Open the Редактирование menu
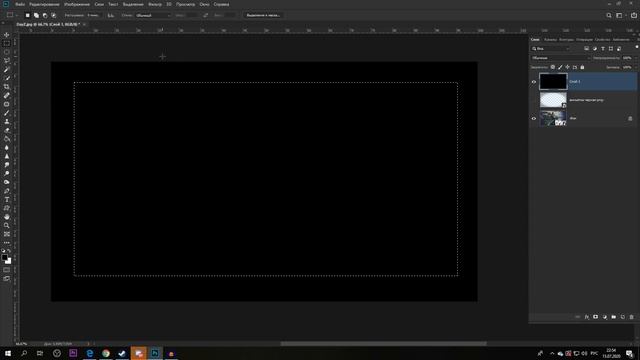This screenshot has width=640, height=360. tap(44, 4)
